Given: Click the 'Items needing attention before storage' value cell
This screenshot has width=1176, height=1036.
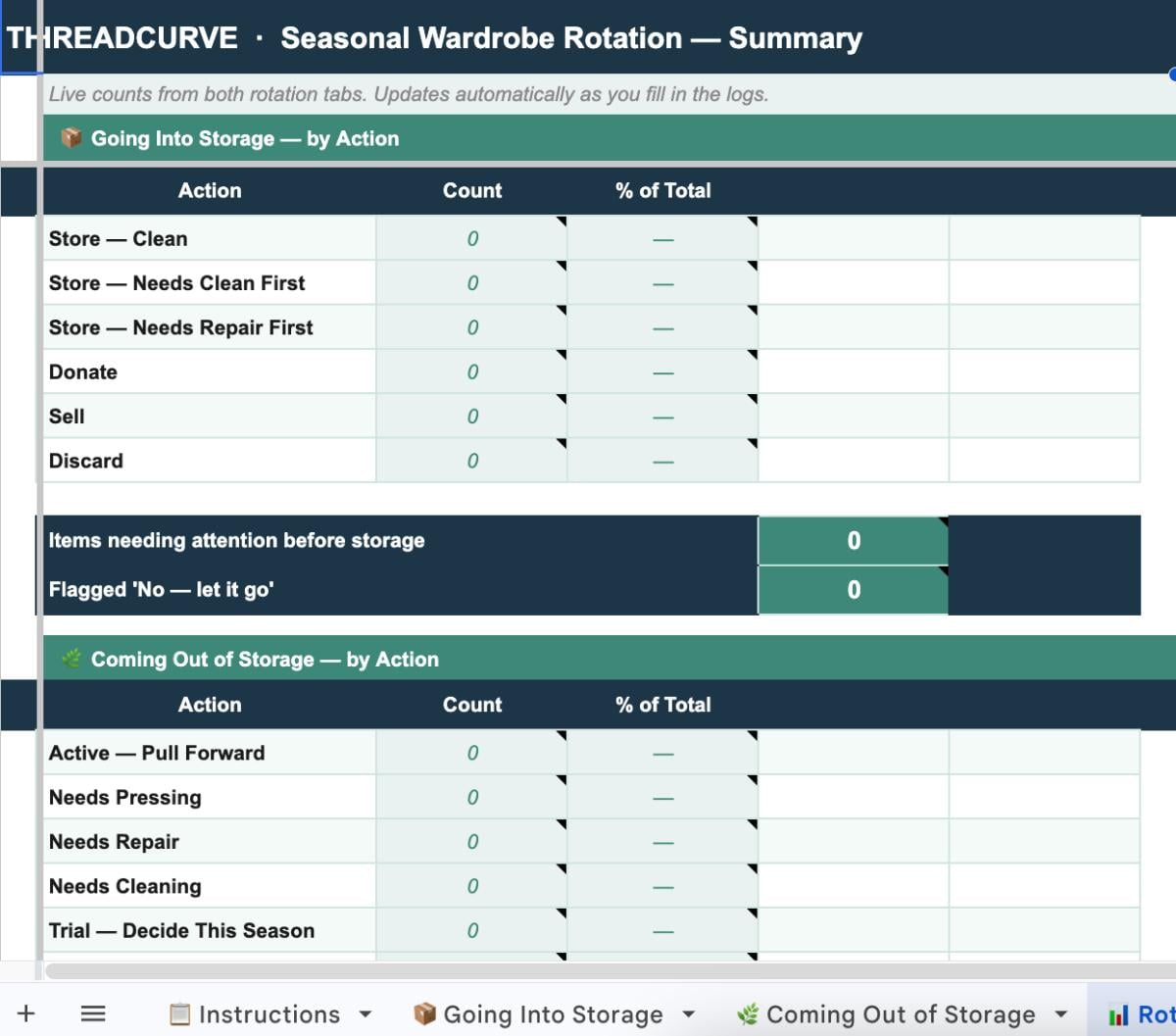Looking at the screenshot, I should [853, 541].
